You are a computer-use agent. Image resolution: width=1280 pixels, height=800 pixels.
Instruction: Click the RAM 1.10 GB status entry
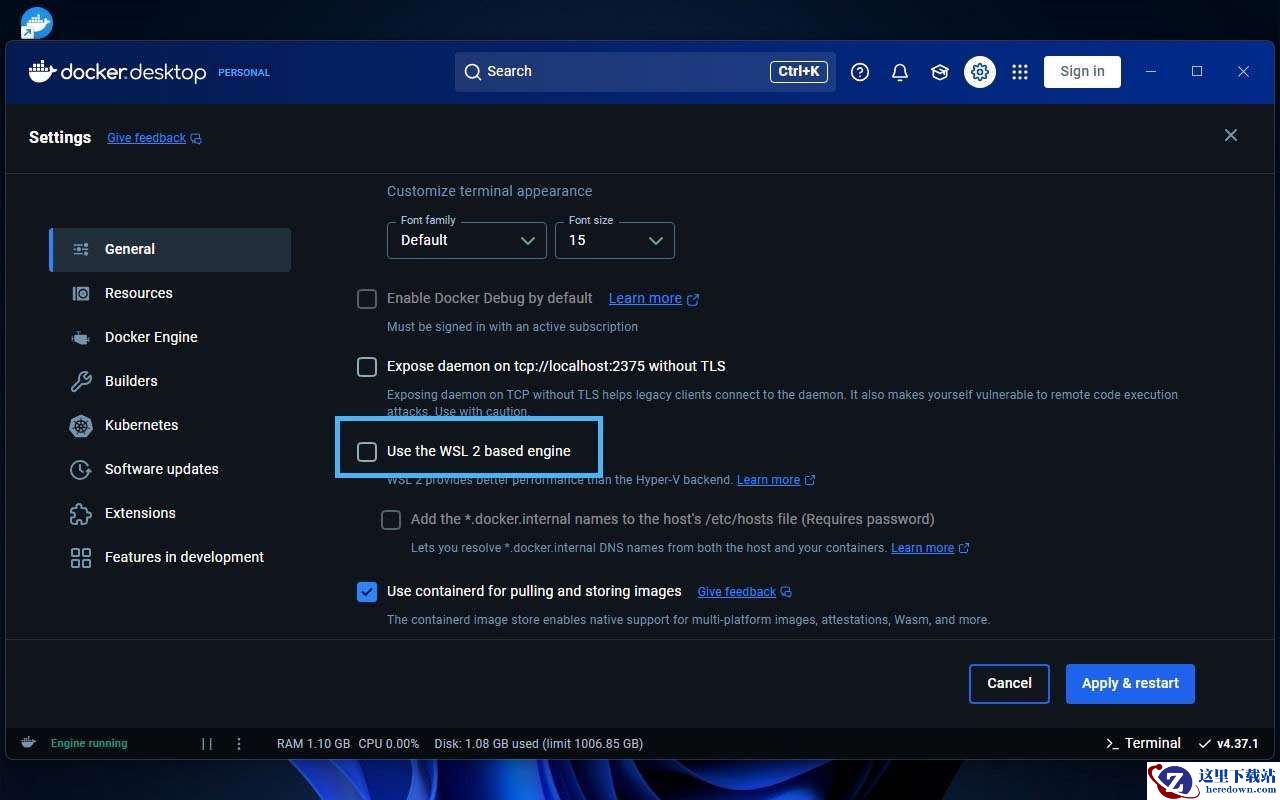313,743
